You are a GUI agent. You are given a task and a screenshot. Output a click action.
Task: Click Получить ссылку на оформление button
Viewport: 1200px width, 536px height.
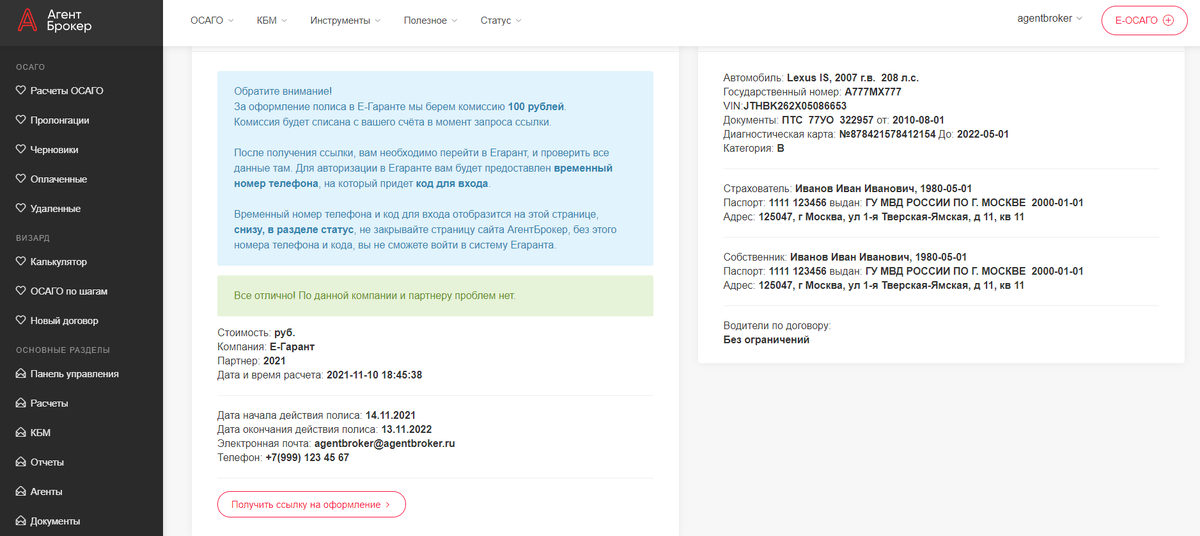pos(311,505)
